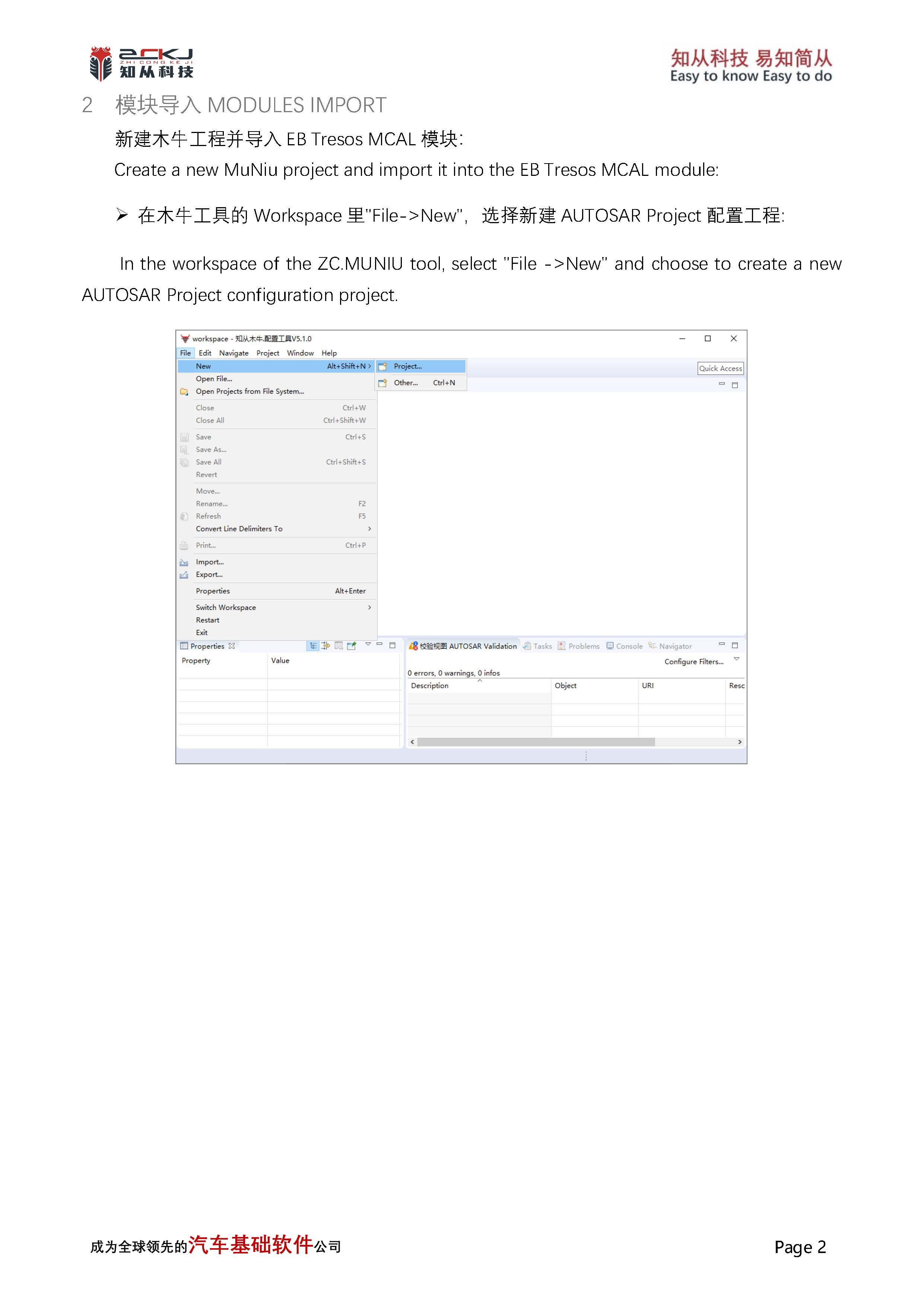Click the Console tab icon

pos(610,646)
